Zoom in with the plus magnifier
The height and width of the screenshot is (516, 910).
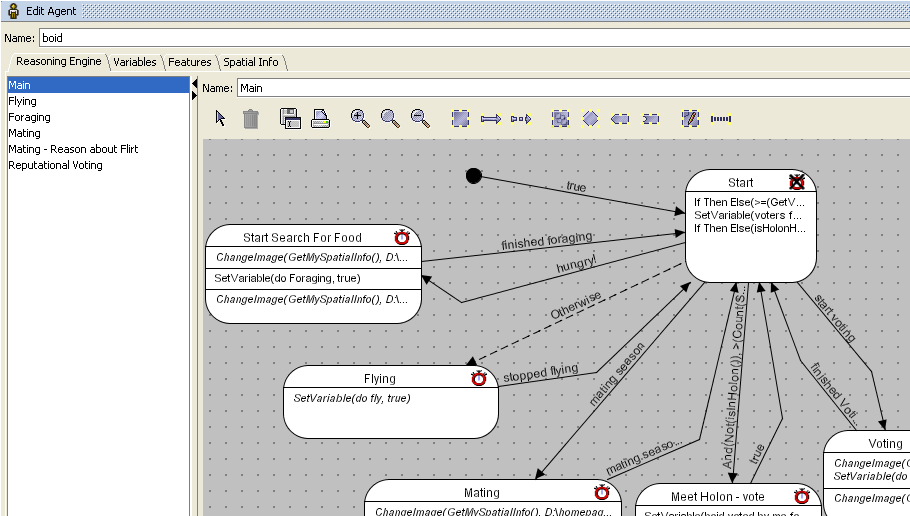pos(360,119)
